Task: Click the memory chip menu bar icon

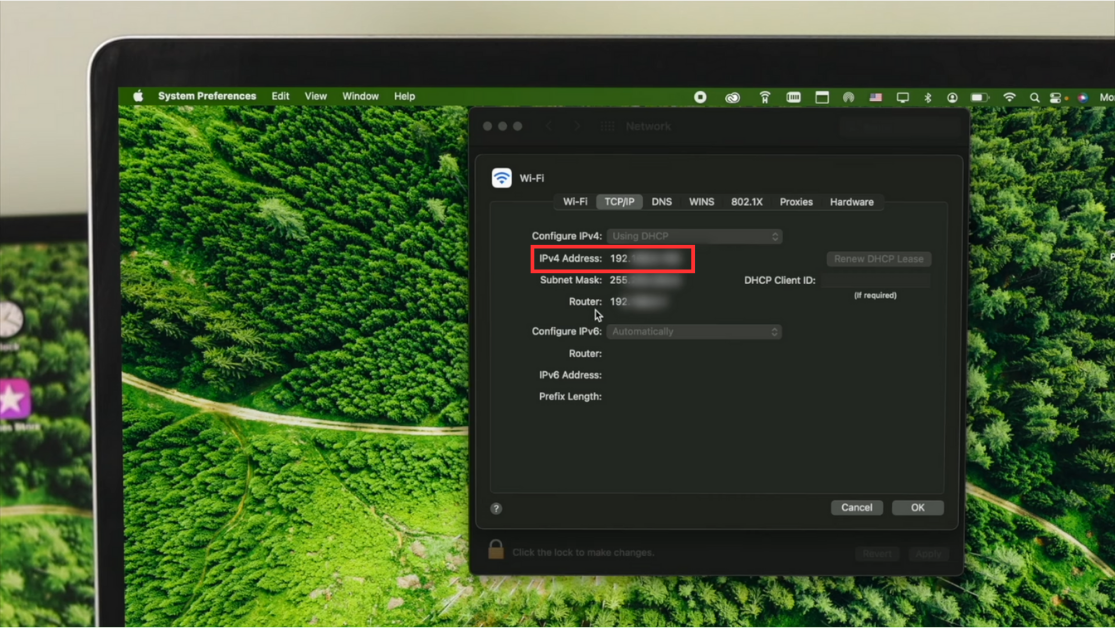Action: click(794, 97)
